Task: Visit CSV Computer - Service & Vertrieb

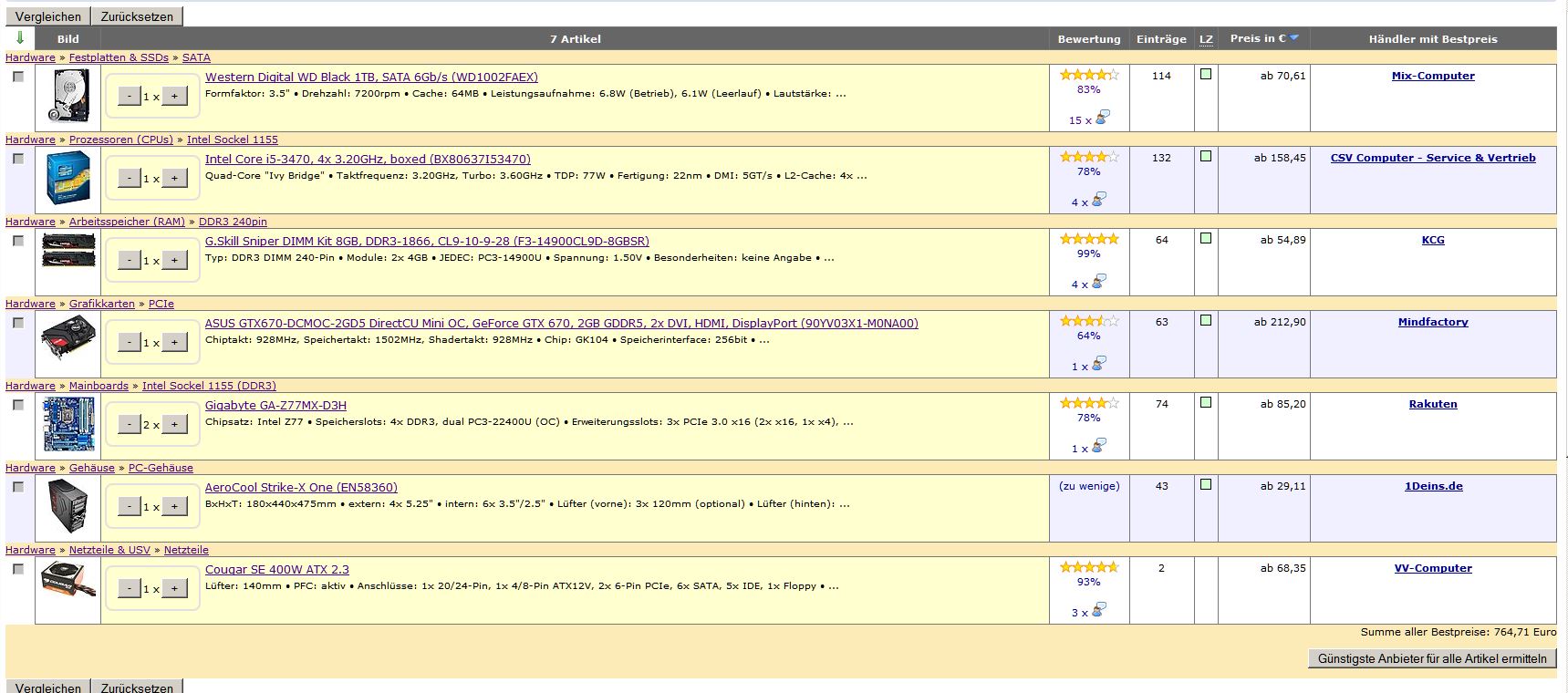Action: click(x=1433, y=158)
